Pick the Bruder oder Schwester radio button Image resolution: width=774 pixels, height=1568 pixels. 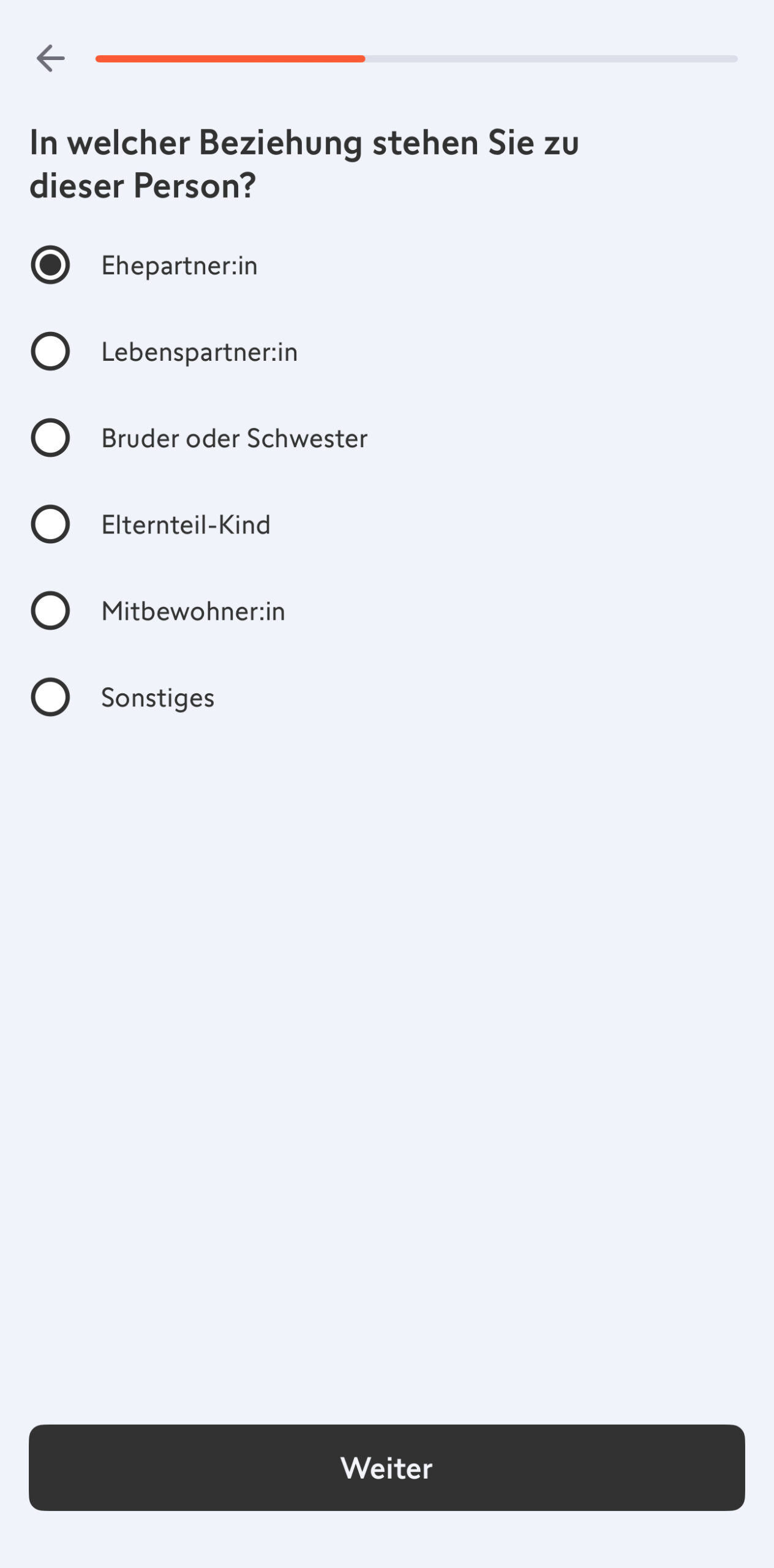(50, 438)
